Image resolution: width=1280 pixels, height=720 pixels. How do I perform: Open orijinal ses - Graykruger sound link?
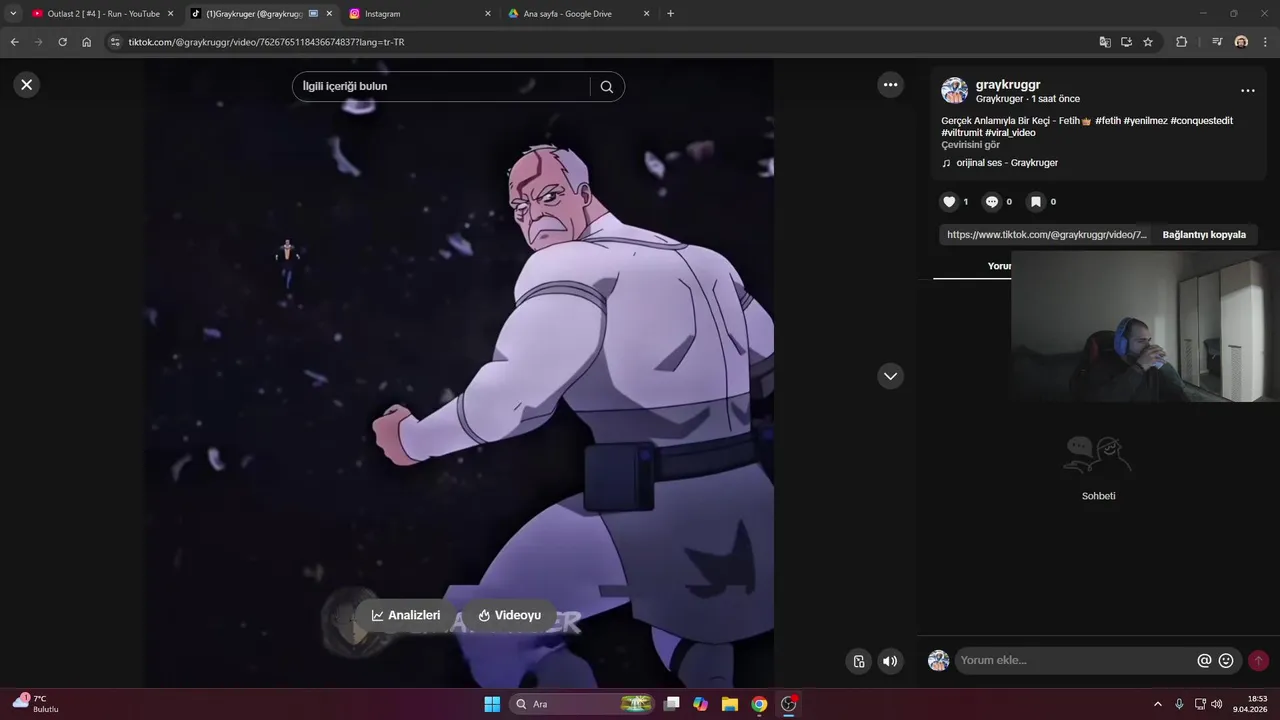(x=1007, y=163)
